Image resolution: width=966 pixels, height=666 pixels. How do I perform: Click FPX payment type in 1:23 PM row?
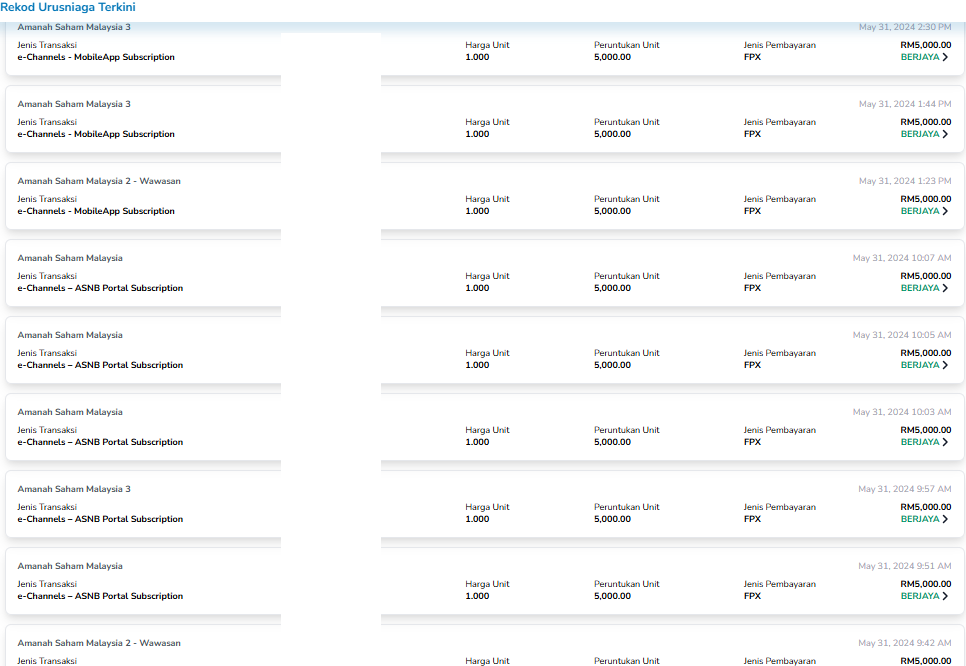click(x=752, y=211)
